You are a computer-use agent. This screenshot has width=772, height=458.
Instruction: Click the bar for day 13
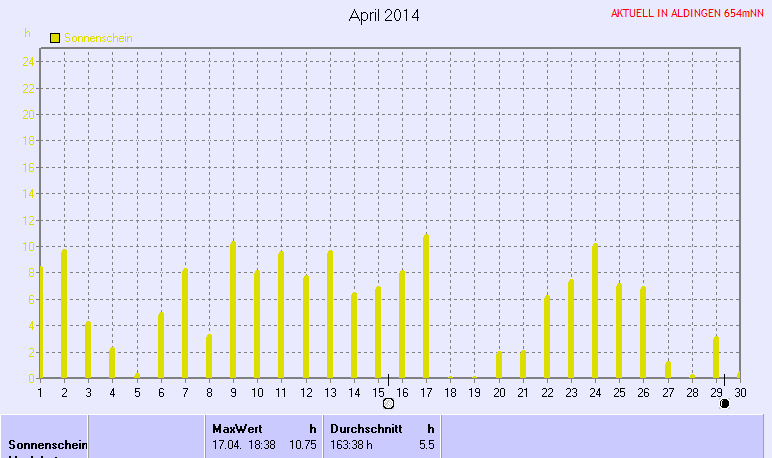330,315
